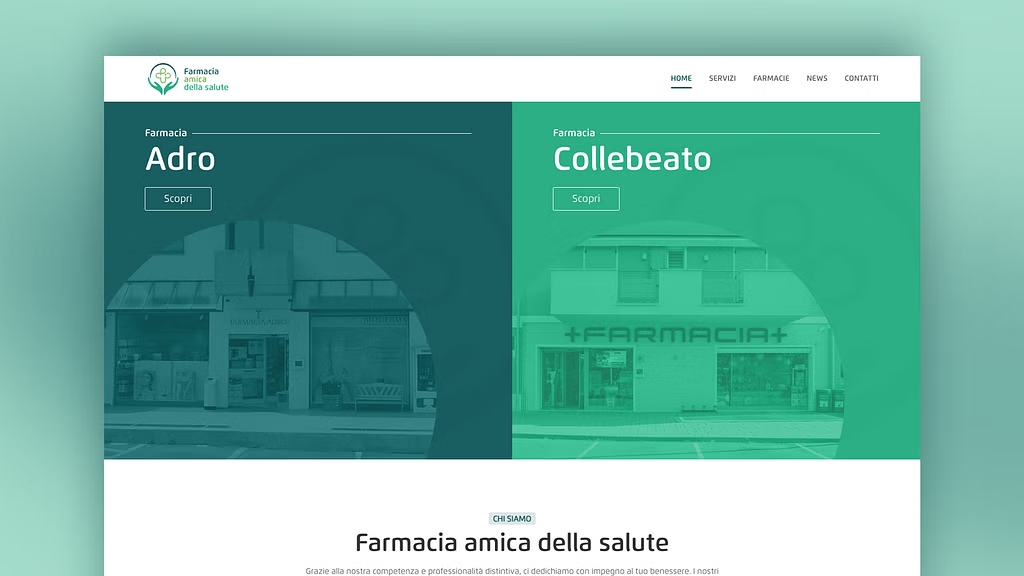The image size is (1024, 576).
Task: Click the Farmacia label above Collebeato
Action: 574,133
